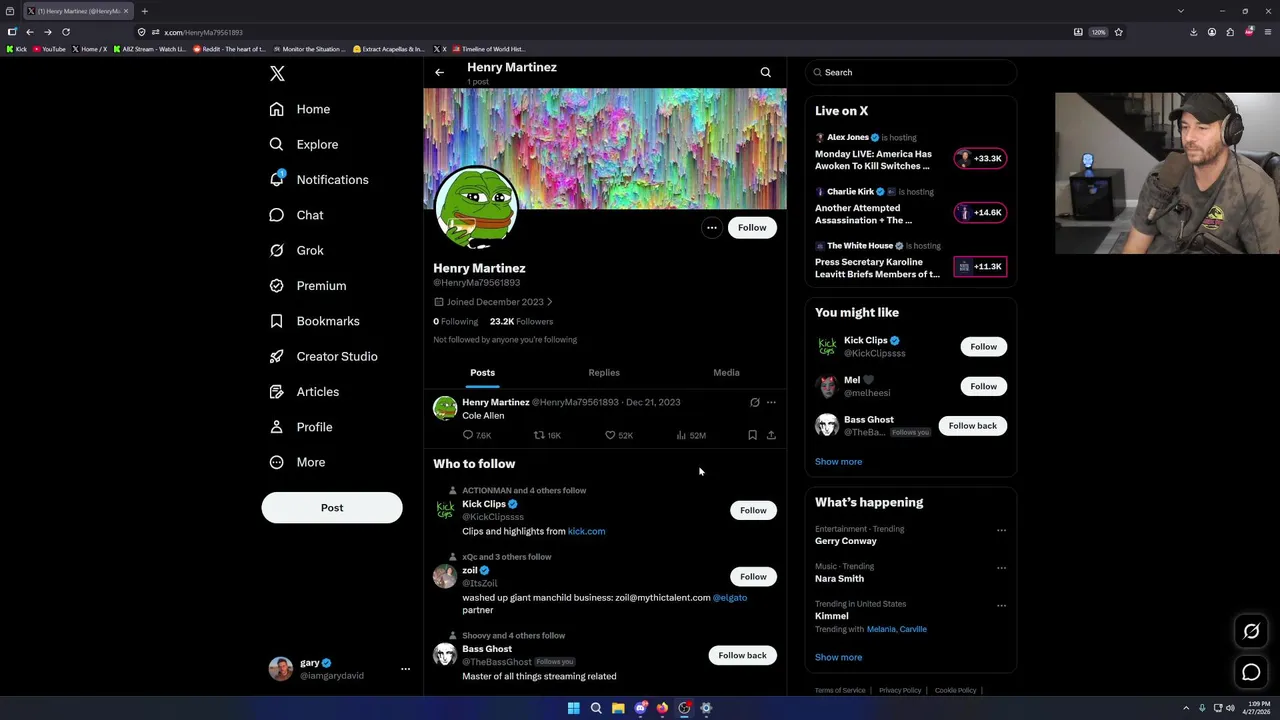This screenshot has height=720, width=1280.
Task: Open a new browser tab
Action: point(144,11)
